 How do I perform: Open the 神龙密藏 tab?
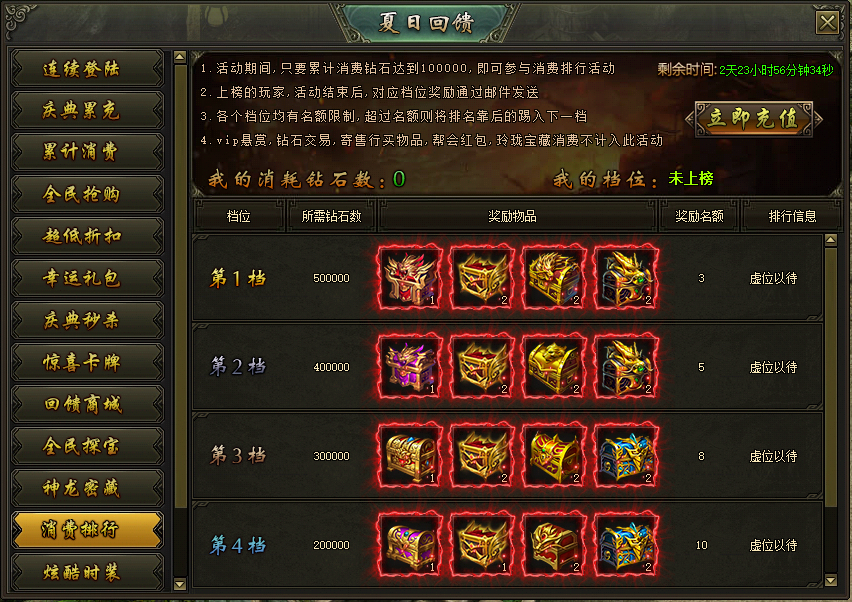pyautogui.click(x=87, y=488)
